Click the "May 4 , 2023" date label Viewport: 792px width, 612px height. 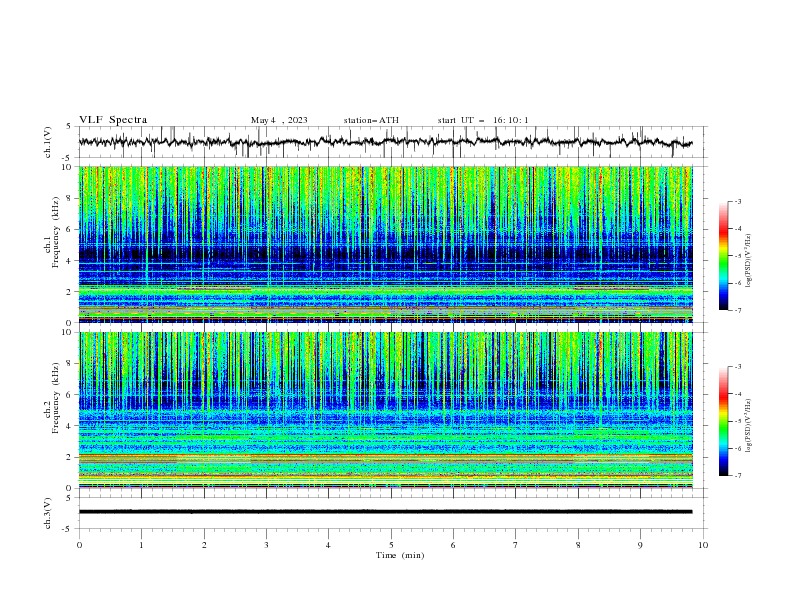coord(279,120)
